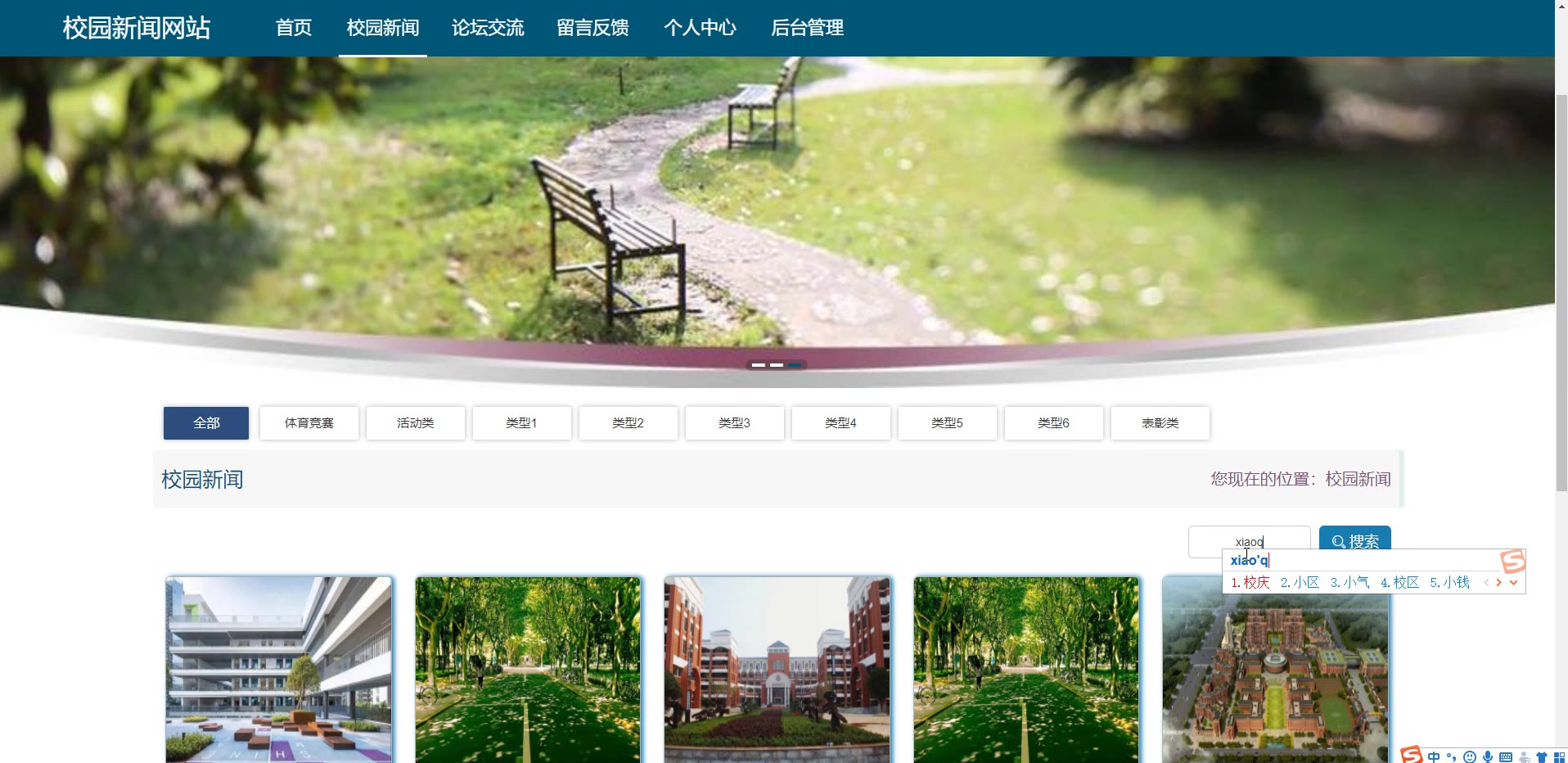Open the 校园新闻 nav item
1568x763 pixels.
point(383,28)
